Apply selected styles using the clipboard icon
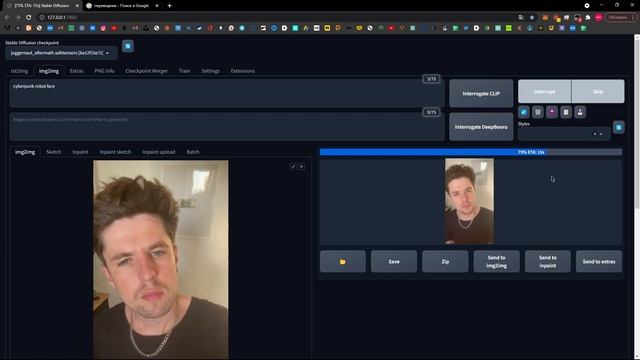 tap(566, 112)
